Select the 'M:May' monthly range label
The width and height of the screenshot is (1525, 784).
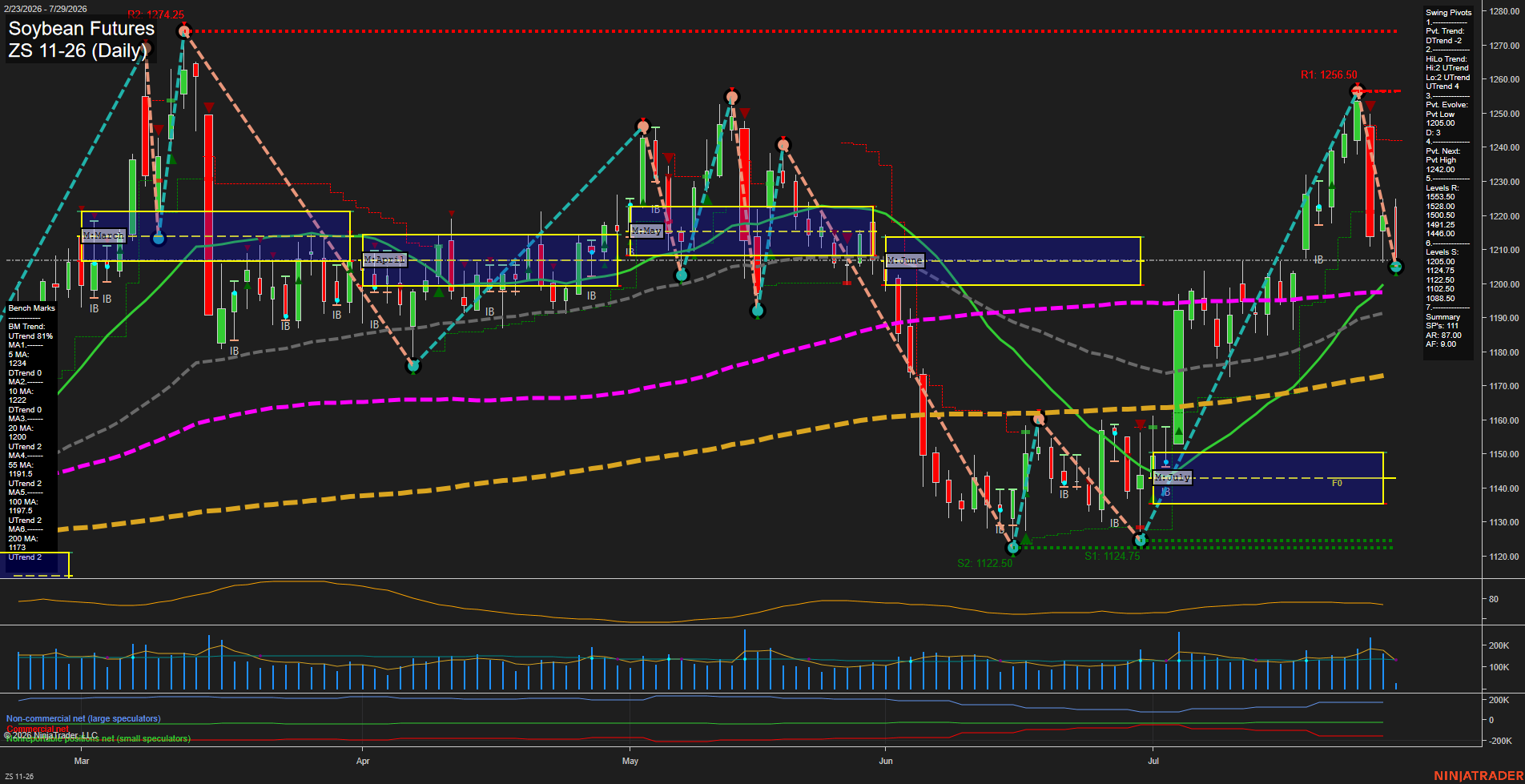click(646, 231)
